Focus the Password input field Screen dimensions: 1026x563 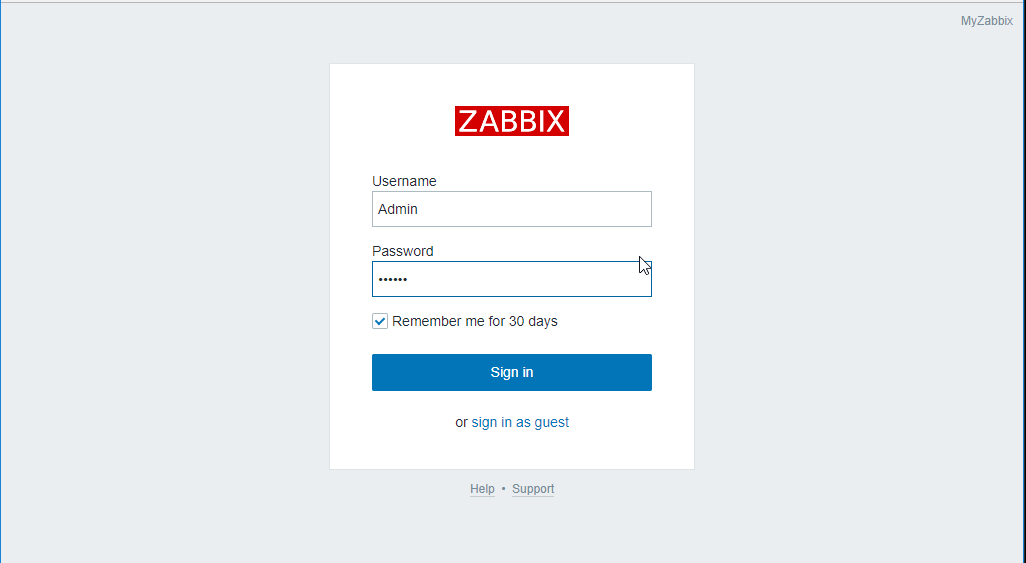512,279
